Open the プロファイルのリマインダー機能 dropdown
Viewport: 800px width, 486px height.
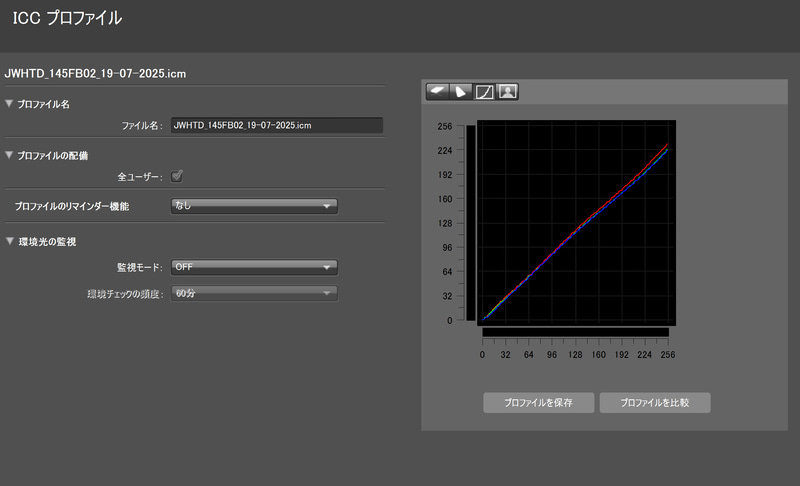click(254, 206)
